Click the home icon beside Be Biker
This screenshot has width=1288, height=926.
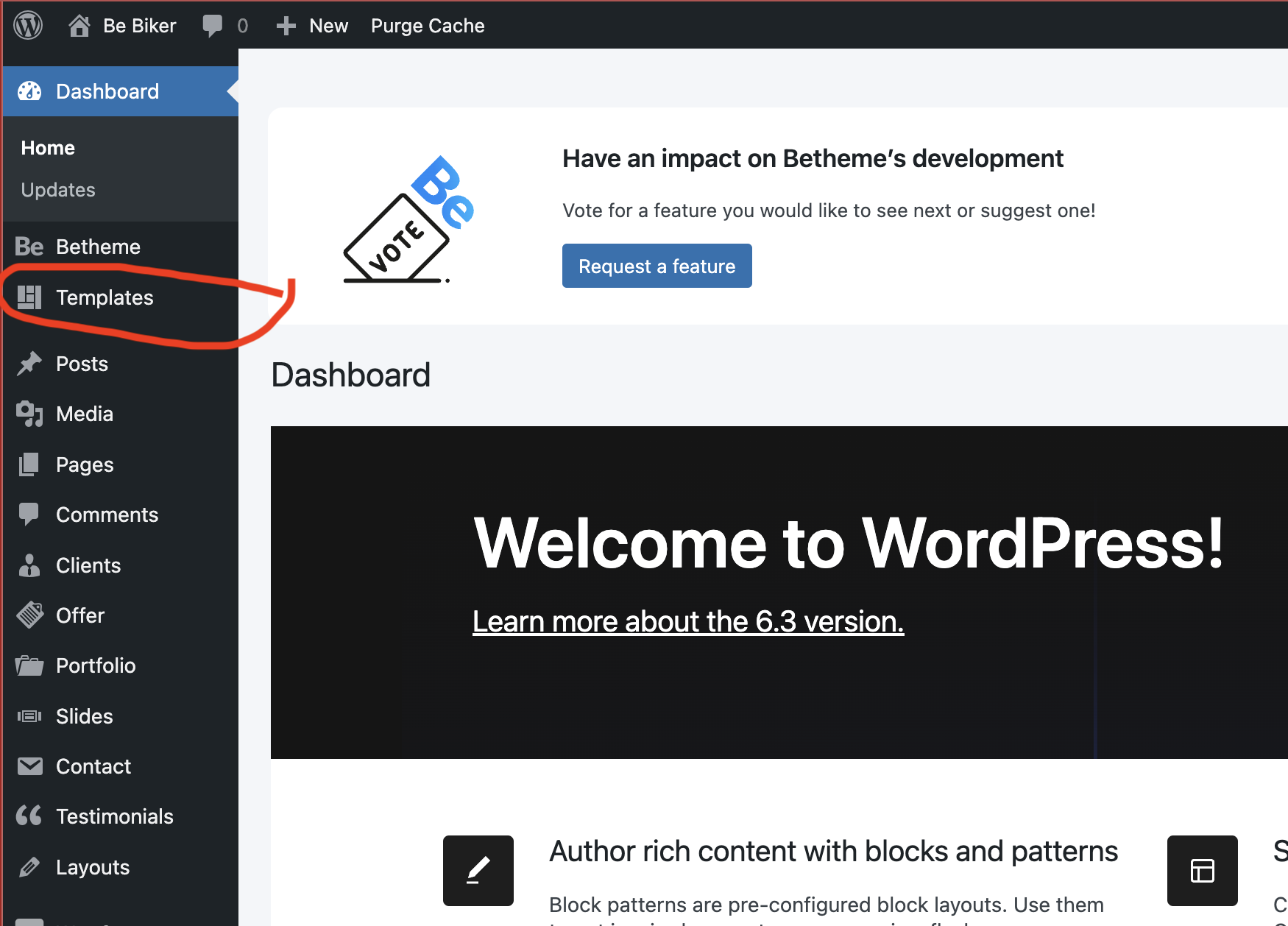[x=79, y=26]
